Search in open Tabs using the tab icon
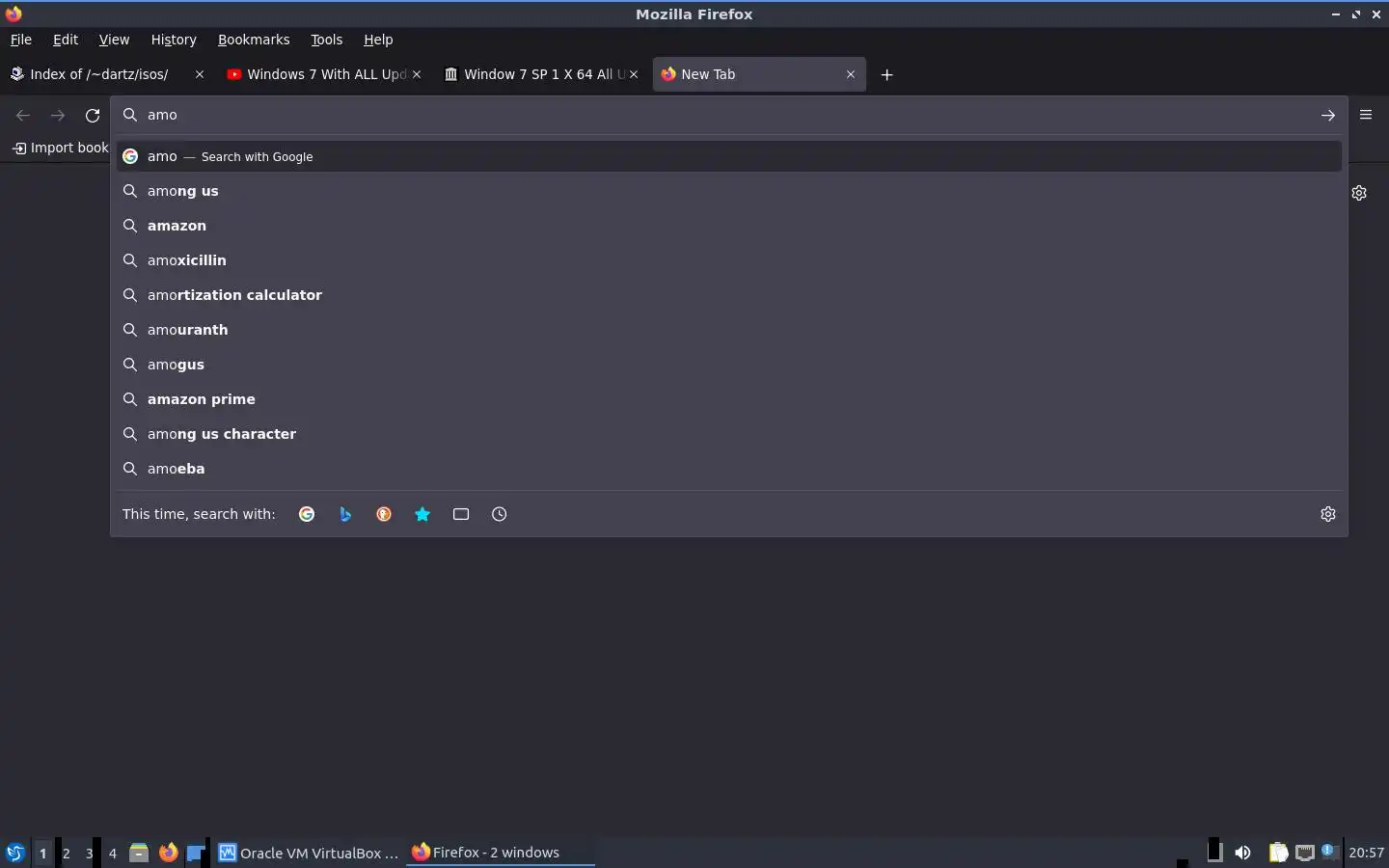Screen dimensions: 1389x868 coord(461,514)
